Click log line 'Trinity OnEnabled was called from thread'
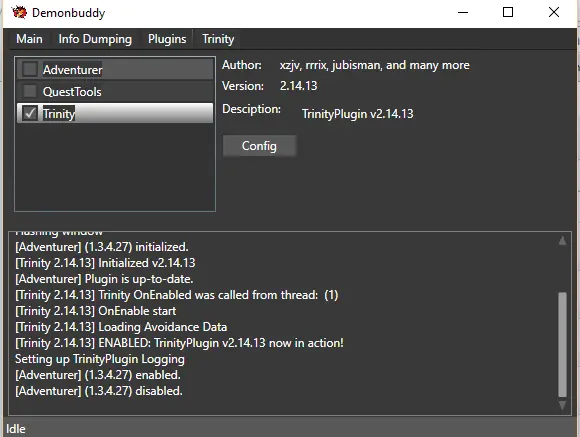The width and height of the screenshot is (580, 437). pos(176,295)
